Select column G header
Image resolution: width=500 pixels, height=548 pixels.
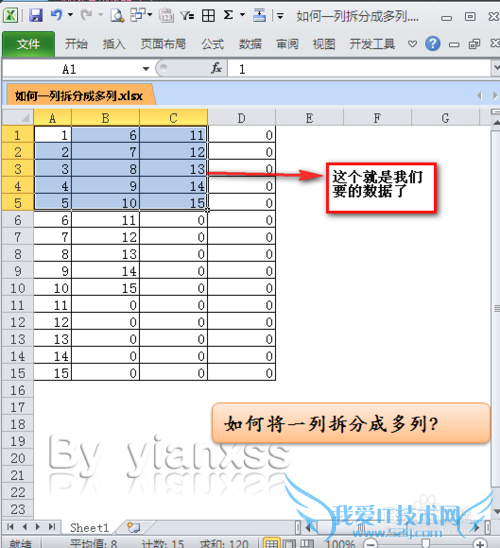pos(445,118)
